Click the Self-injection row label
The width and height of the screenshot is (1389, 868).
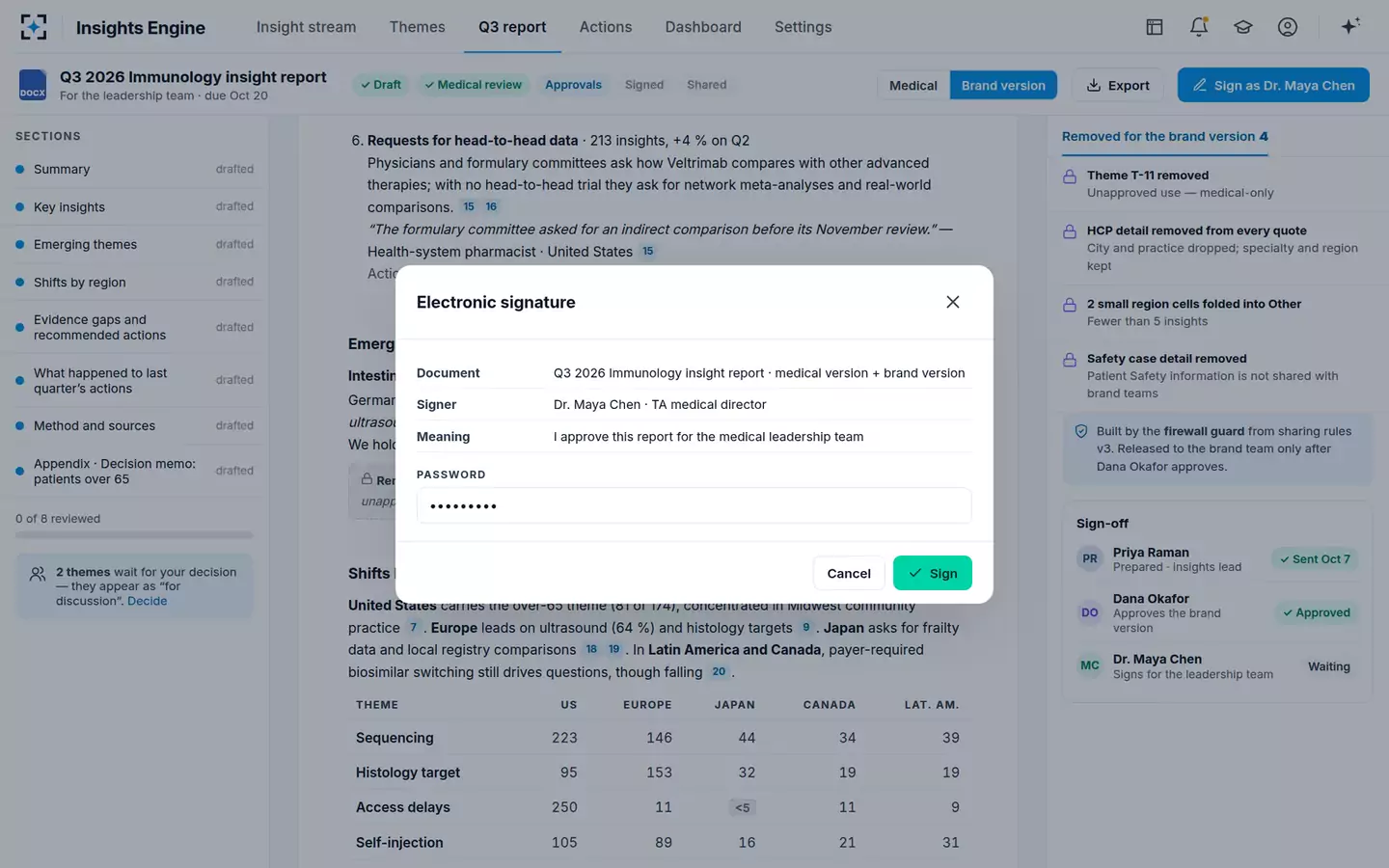point(399,842)
